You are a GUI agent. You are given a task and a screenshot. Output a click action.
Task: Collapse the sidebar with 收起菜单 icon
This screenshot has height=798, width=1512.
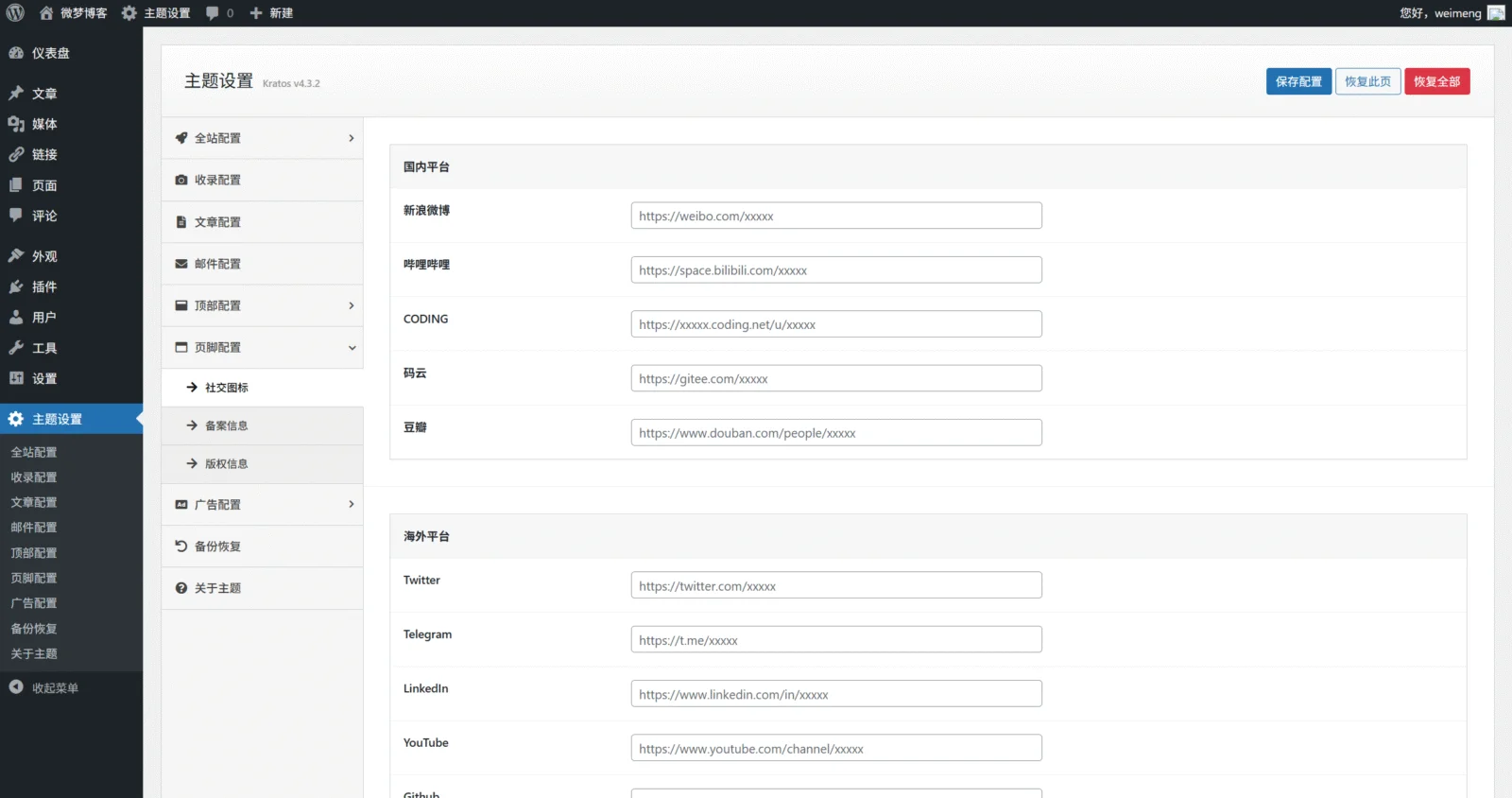tap(16, 687)
